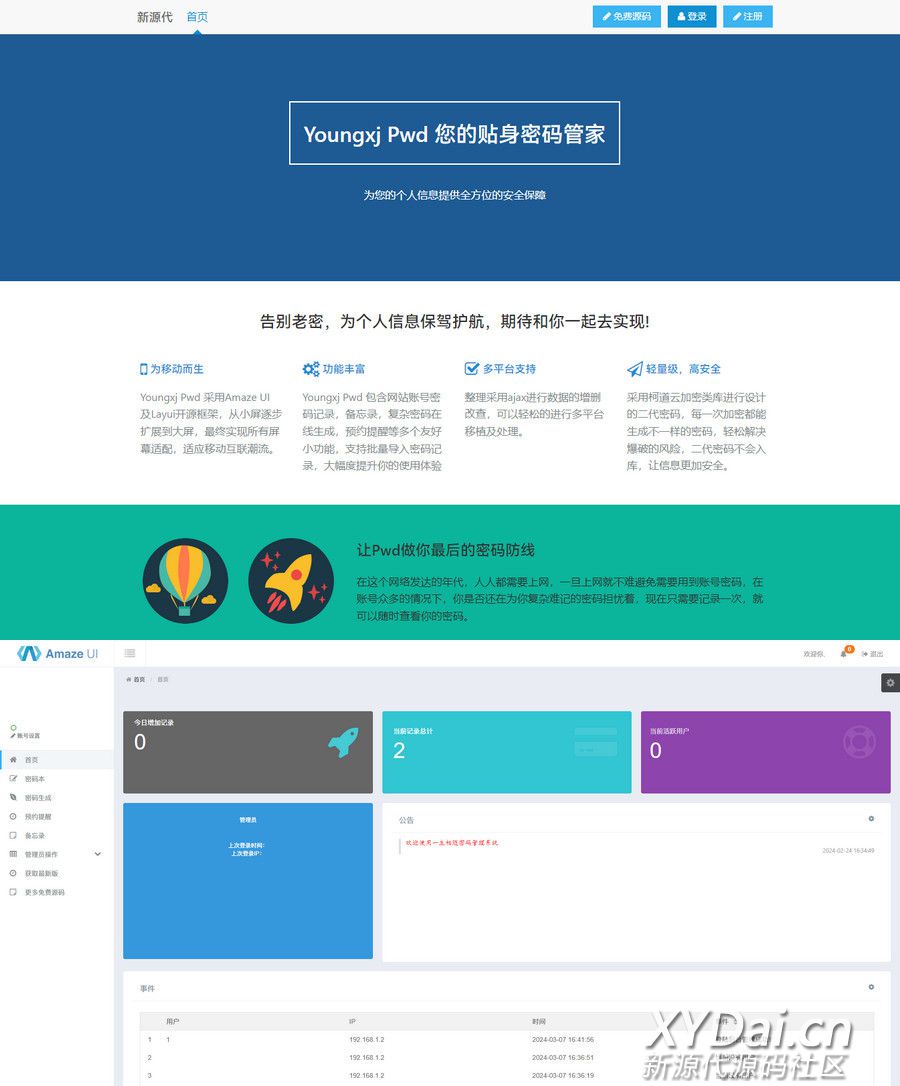Click the 退出 logout link
The height and width of the screenshot is (1086, 900).
tap(873, 654)
